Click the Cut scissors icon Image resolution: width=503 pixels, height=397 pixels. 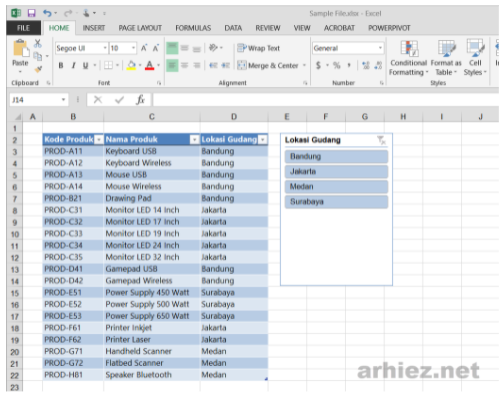38,43
